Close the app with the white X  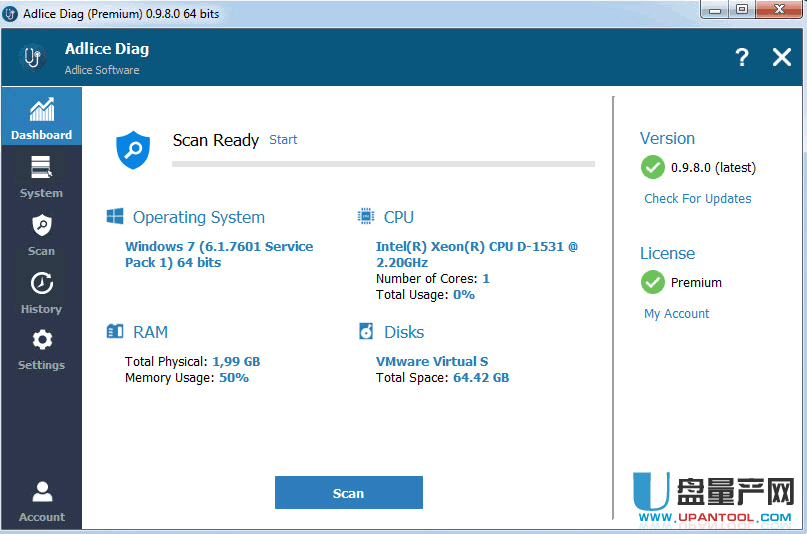point(782,58)
